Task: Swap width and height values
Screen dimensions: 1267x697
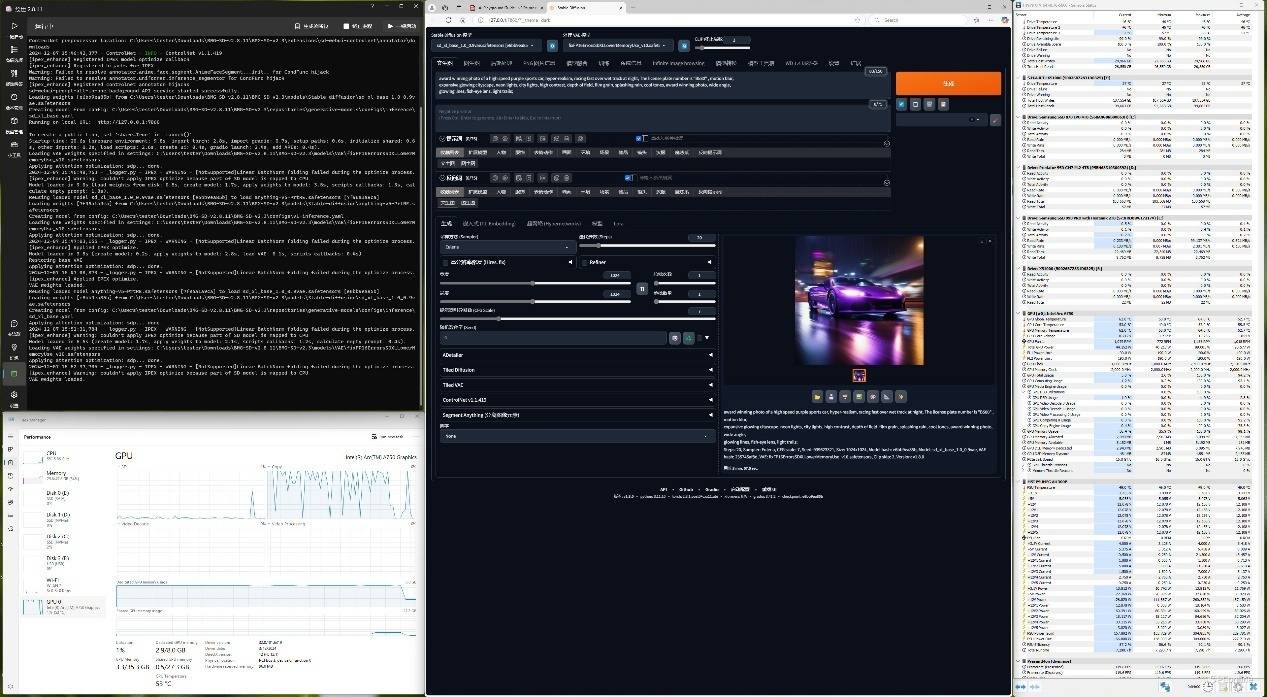Action: (x=642, y=289)
